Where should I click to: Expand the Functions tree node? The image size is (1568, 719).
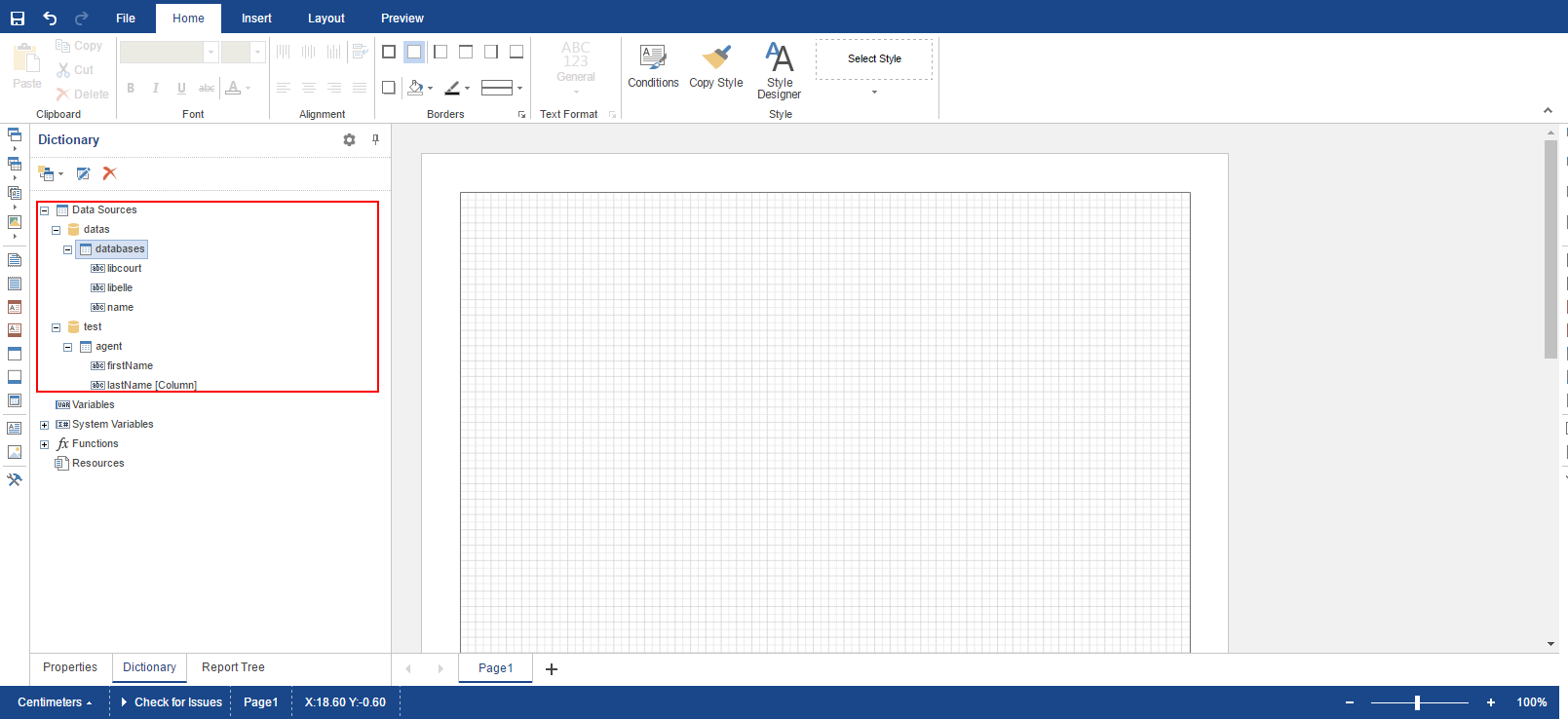click(x=45, y=444)
